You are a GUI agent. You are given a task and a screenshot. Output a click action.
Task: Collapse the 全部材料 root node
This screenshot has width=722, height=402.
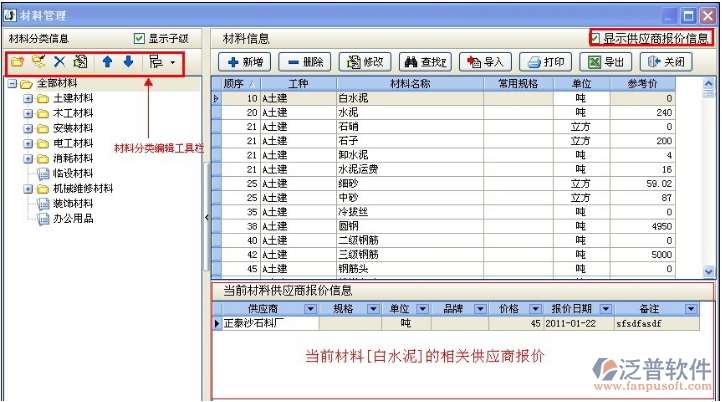pos(12,84)
